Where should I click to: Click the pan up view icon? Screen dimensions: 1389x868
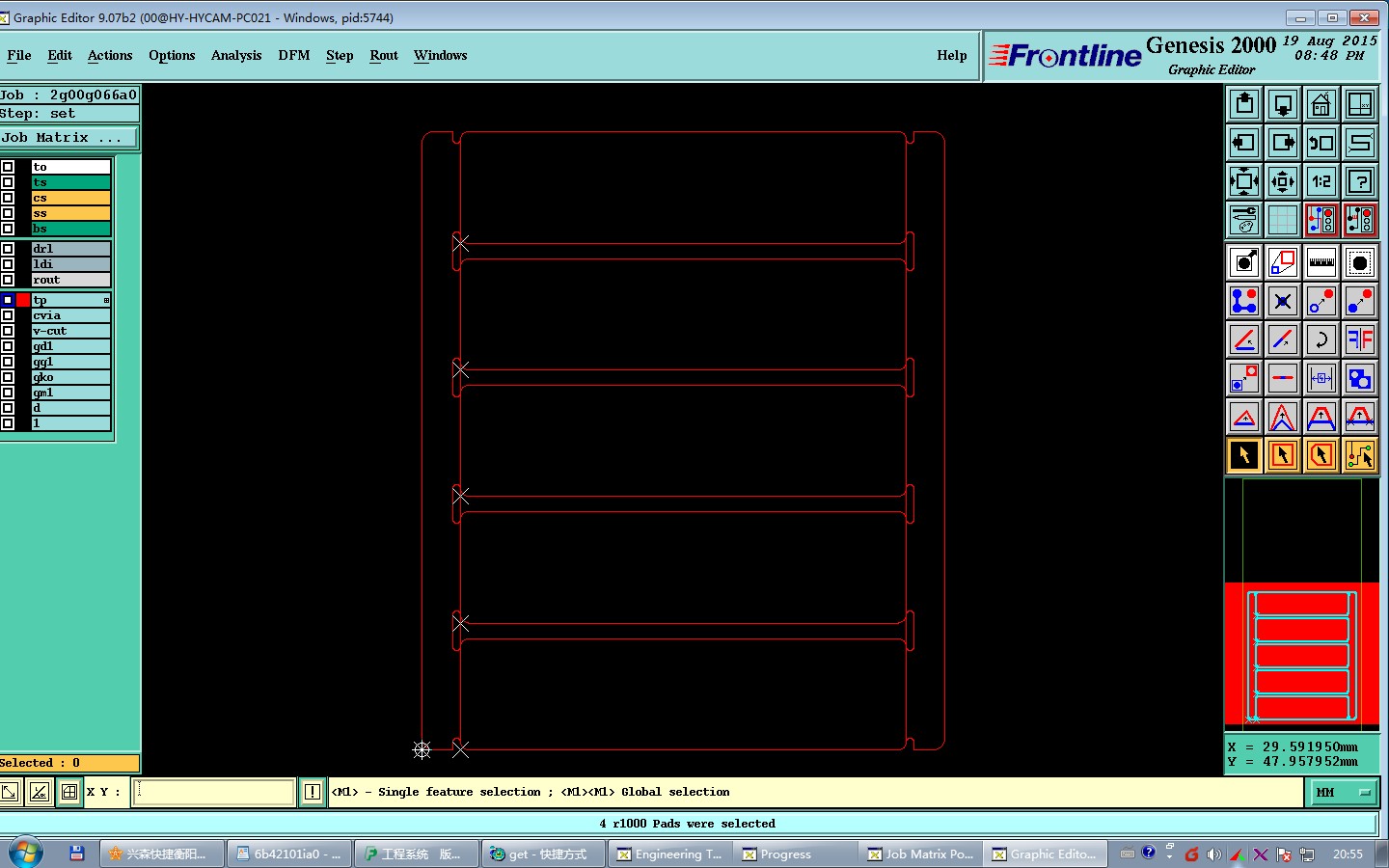tap(1244, 104)
